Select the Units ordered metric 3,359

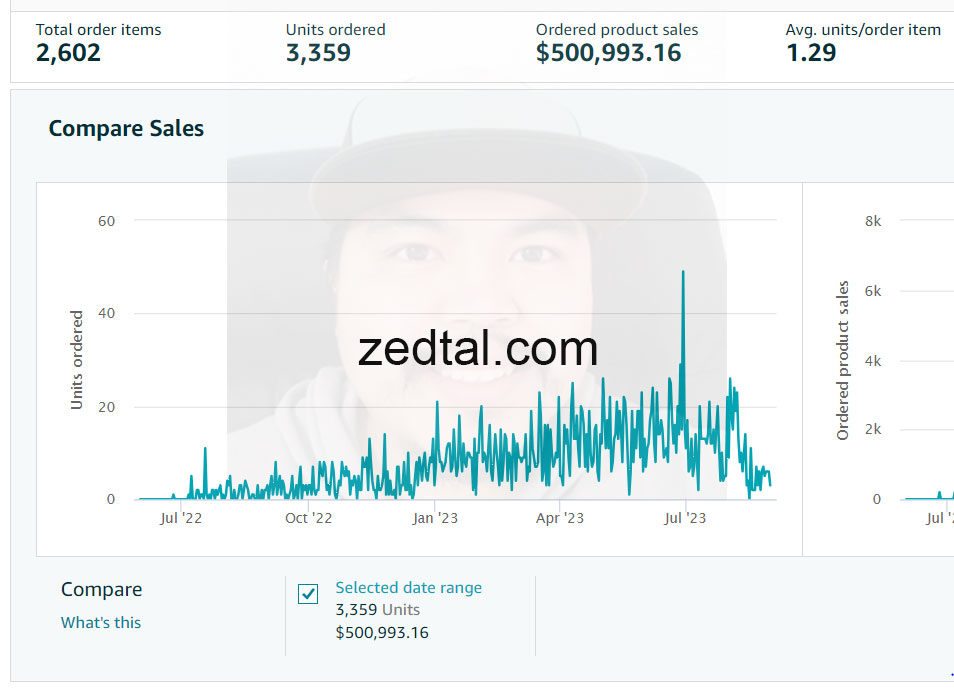[x=318, y=53]
